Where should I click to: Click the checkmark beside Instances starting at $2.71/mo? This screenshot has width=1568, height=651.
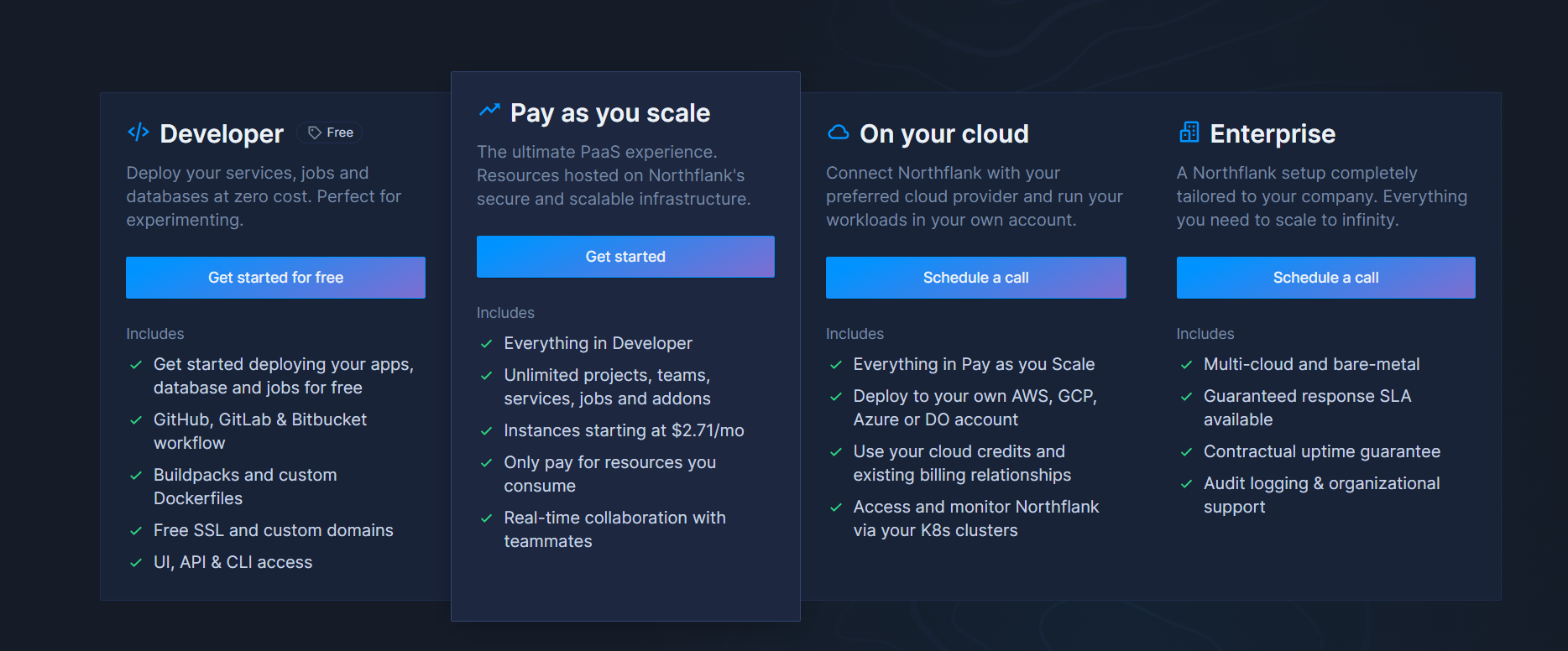[486, 431]
